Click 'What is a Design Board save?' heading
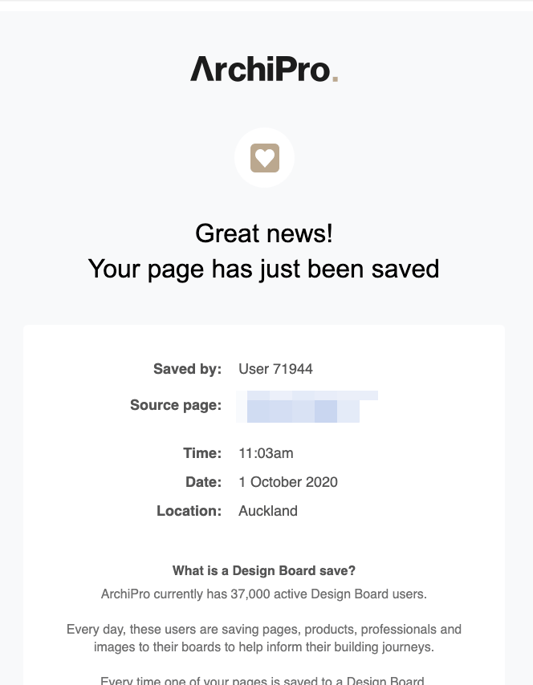 [x=264, y=571]
